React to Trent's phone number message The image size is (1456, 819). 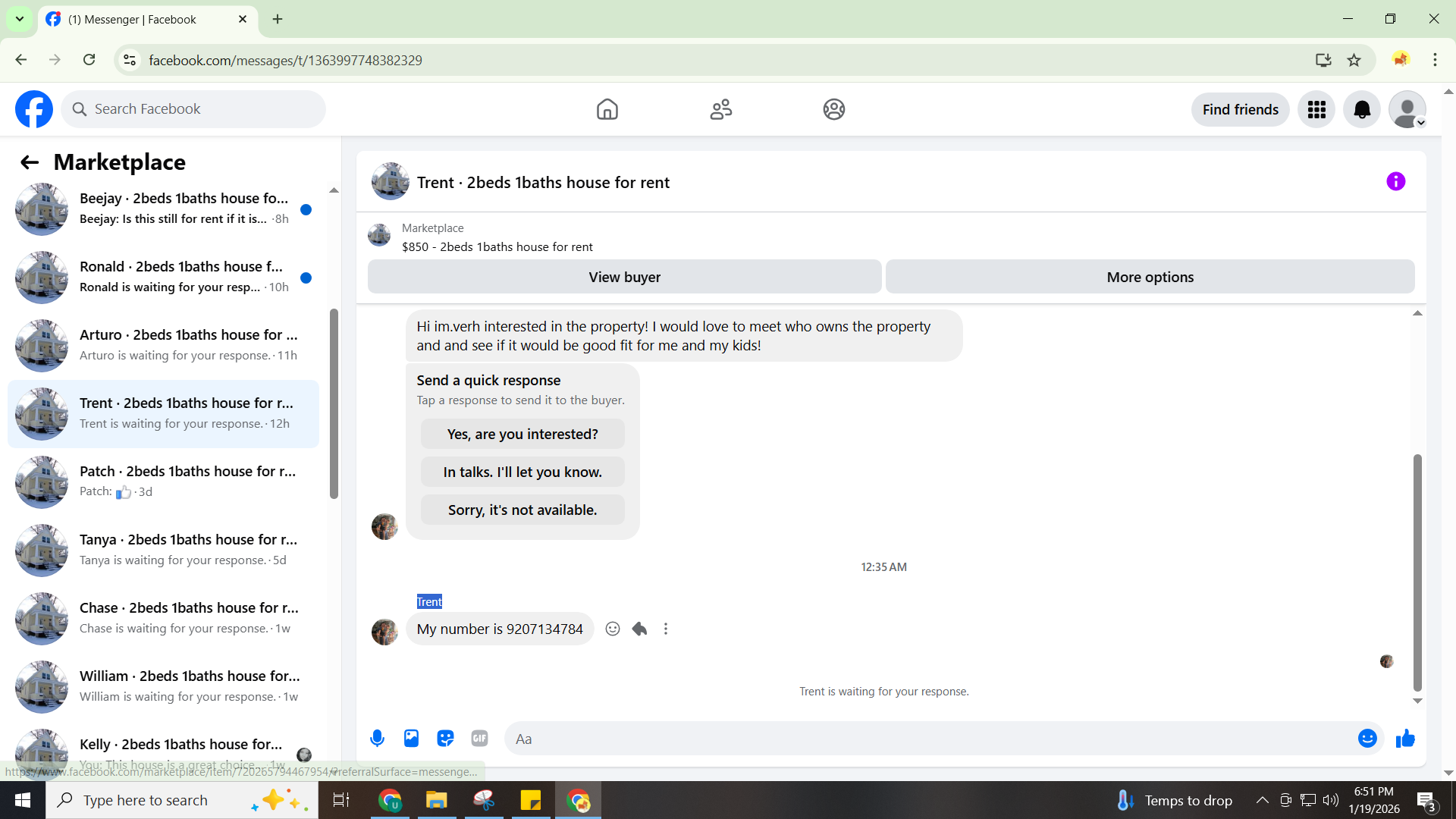point(613,629)
